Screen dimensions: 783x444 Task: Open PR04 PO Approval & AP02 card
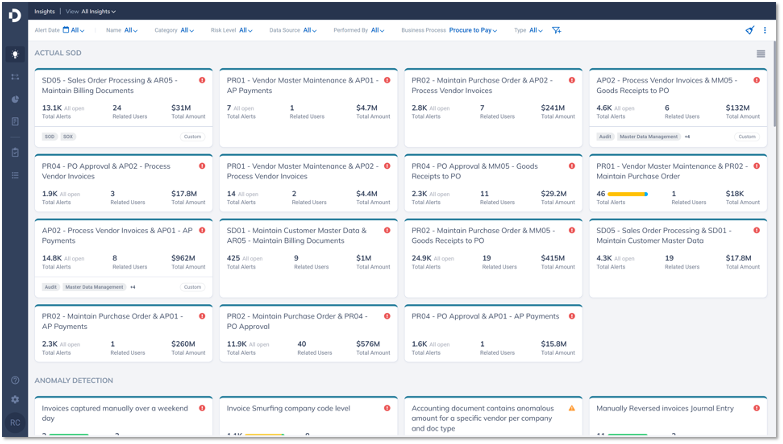pos(123,184)
